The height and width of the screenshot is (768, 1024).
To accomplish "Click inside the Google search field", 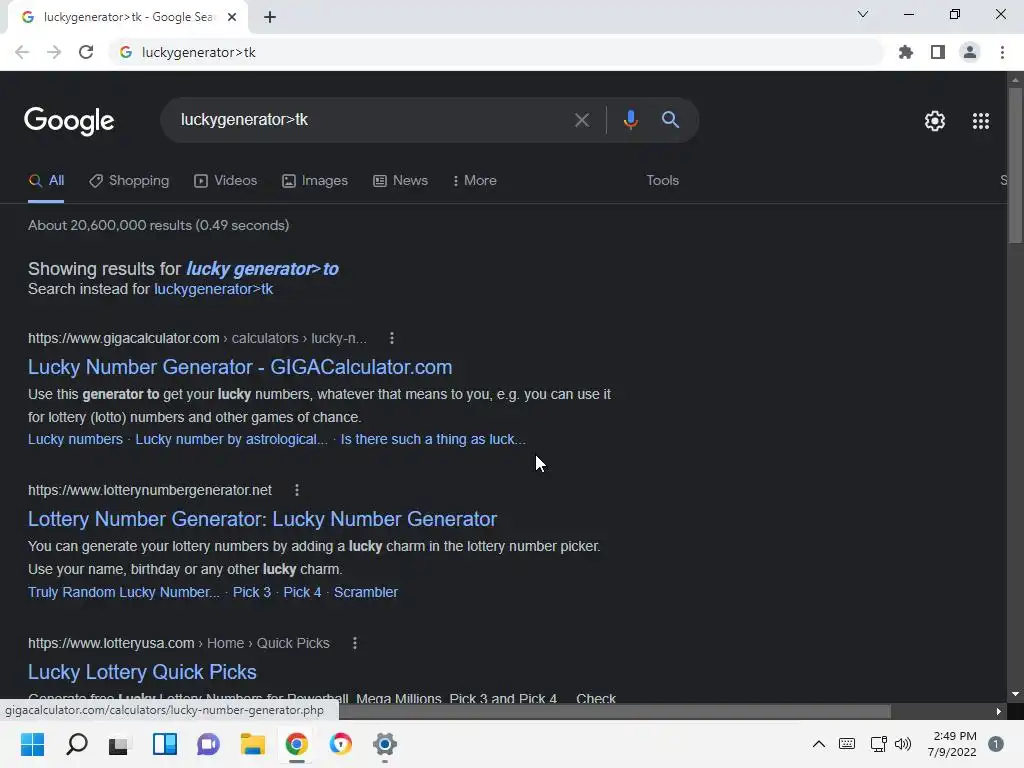I will [372, 120].
